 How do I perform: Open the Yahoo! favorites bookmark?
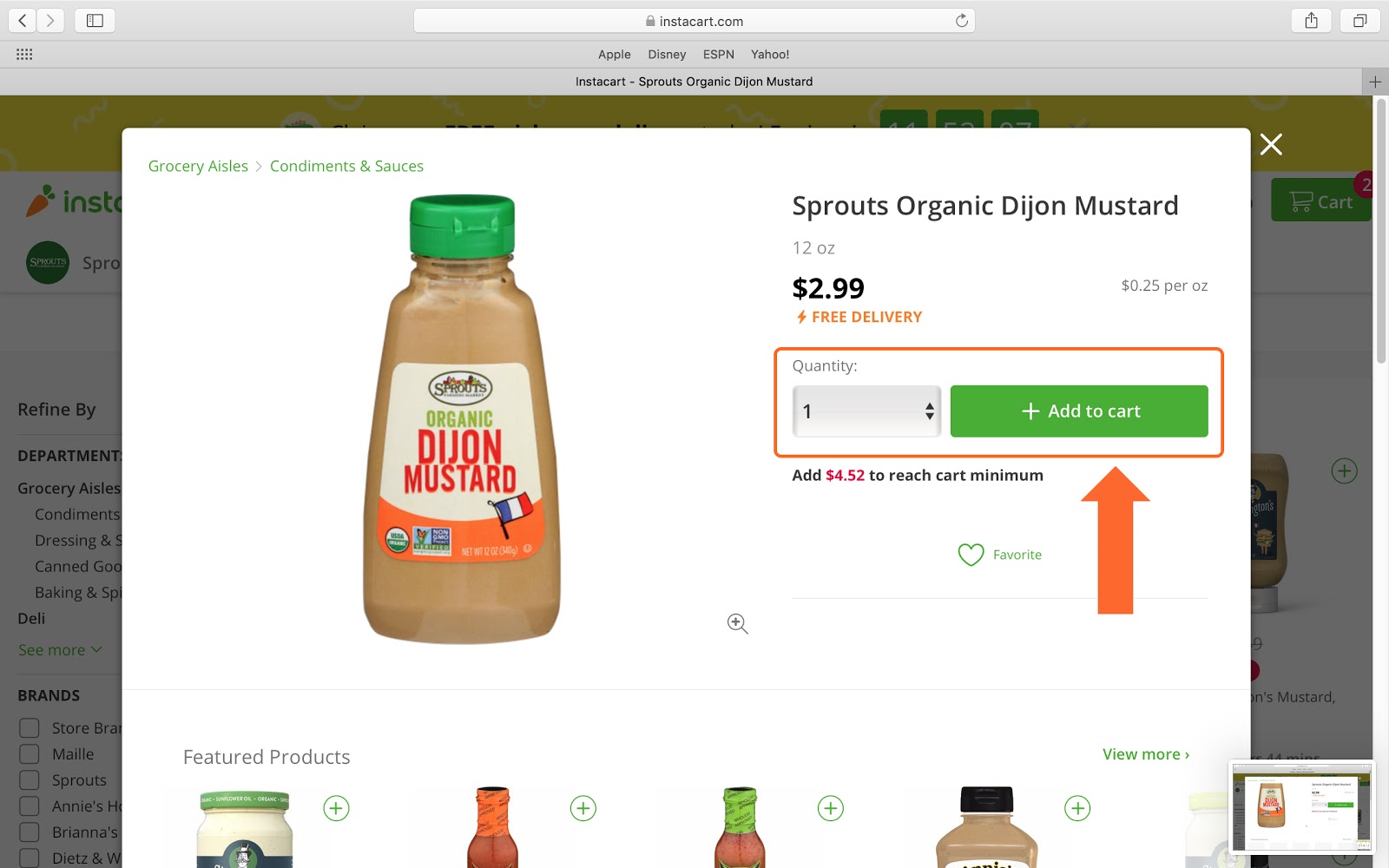click(770, 54)
